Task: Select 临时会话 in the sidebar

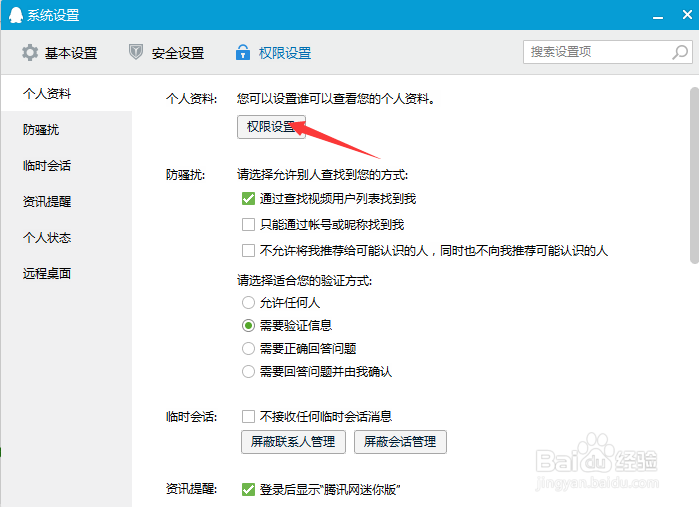Action: click(x=66, y=165)
